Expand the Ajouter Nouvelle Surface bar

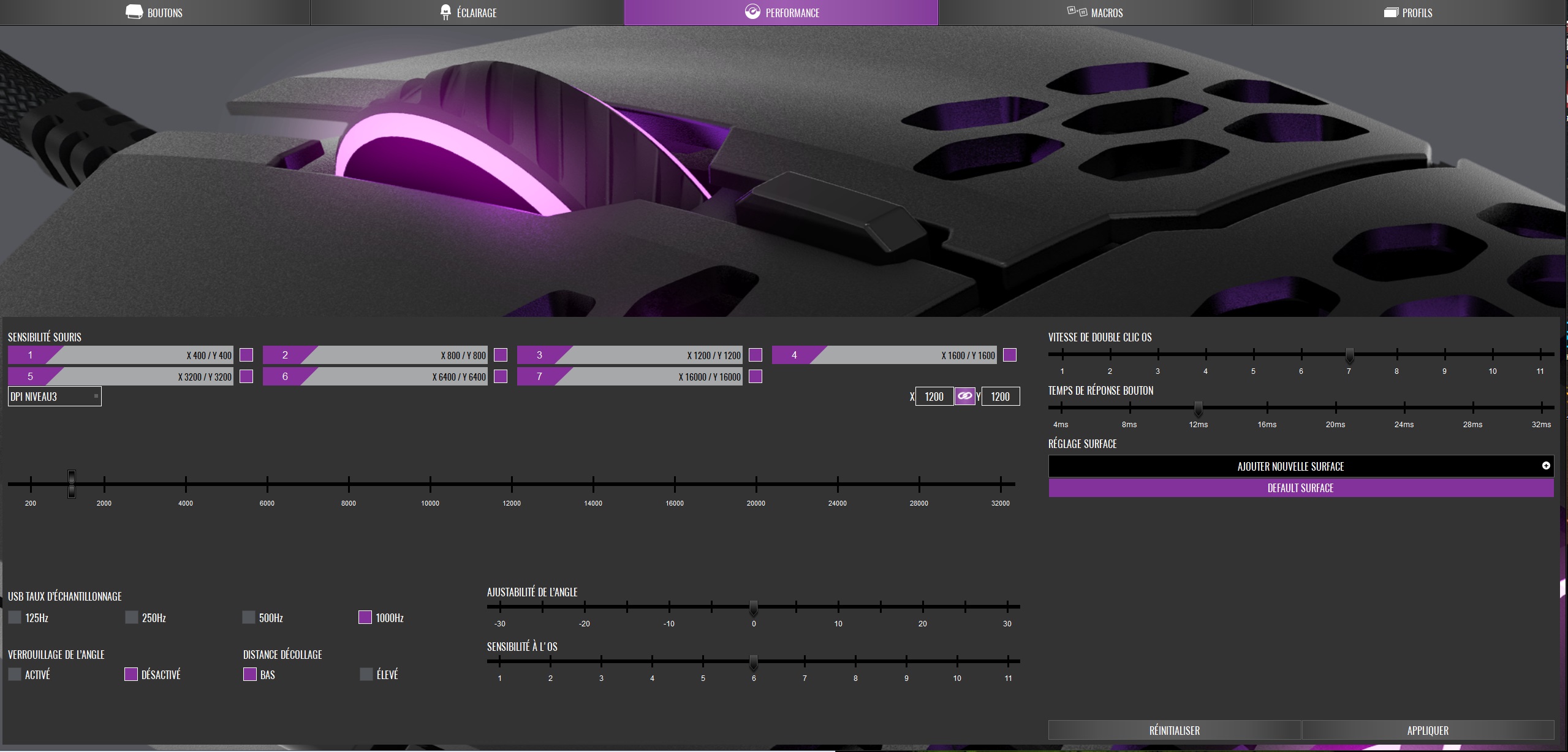pyautogui.click(x=1290, y=466)
